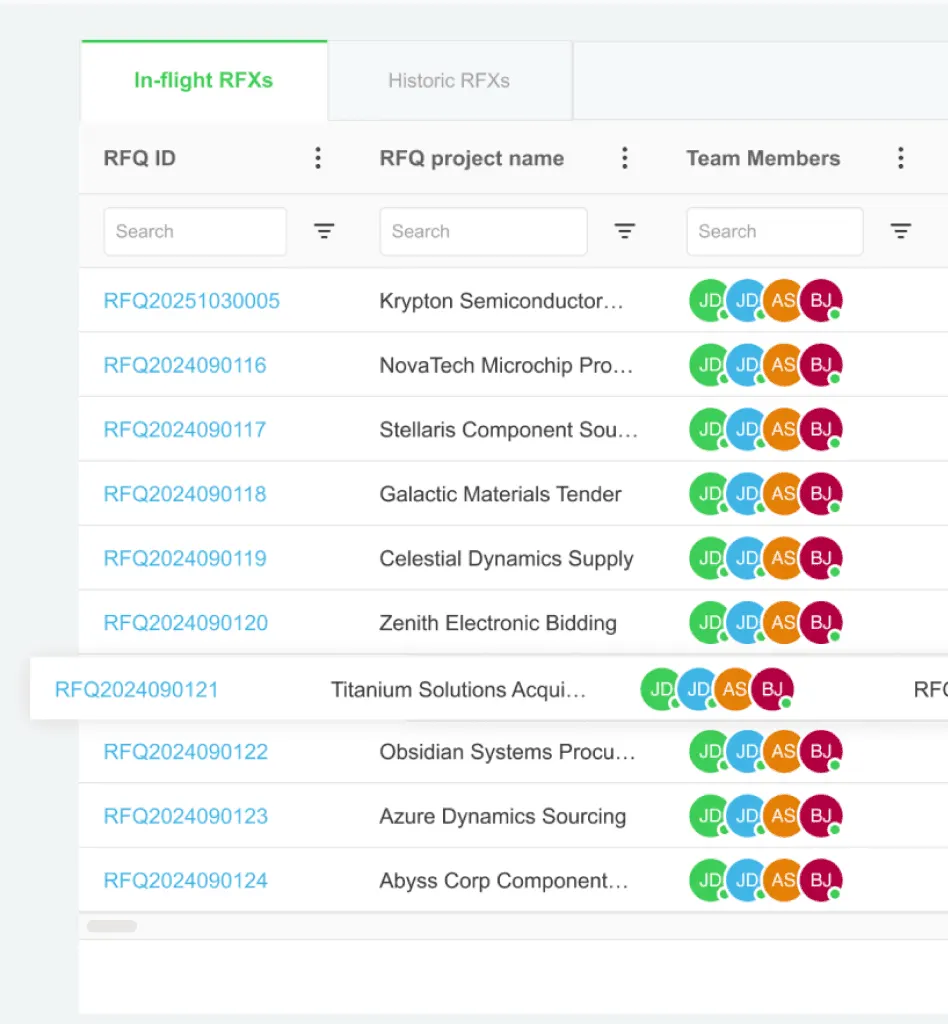Click blue JD avatar in Titanium Solutions row
948x1024 pixels.
pyautogui.click(x=698, y=689)
